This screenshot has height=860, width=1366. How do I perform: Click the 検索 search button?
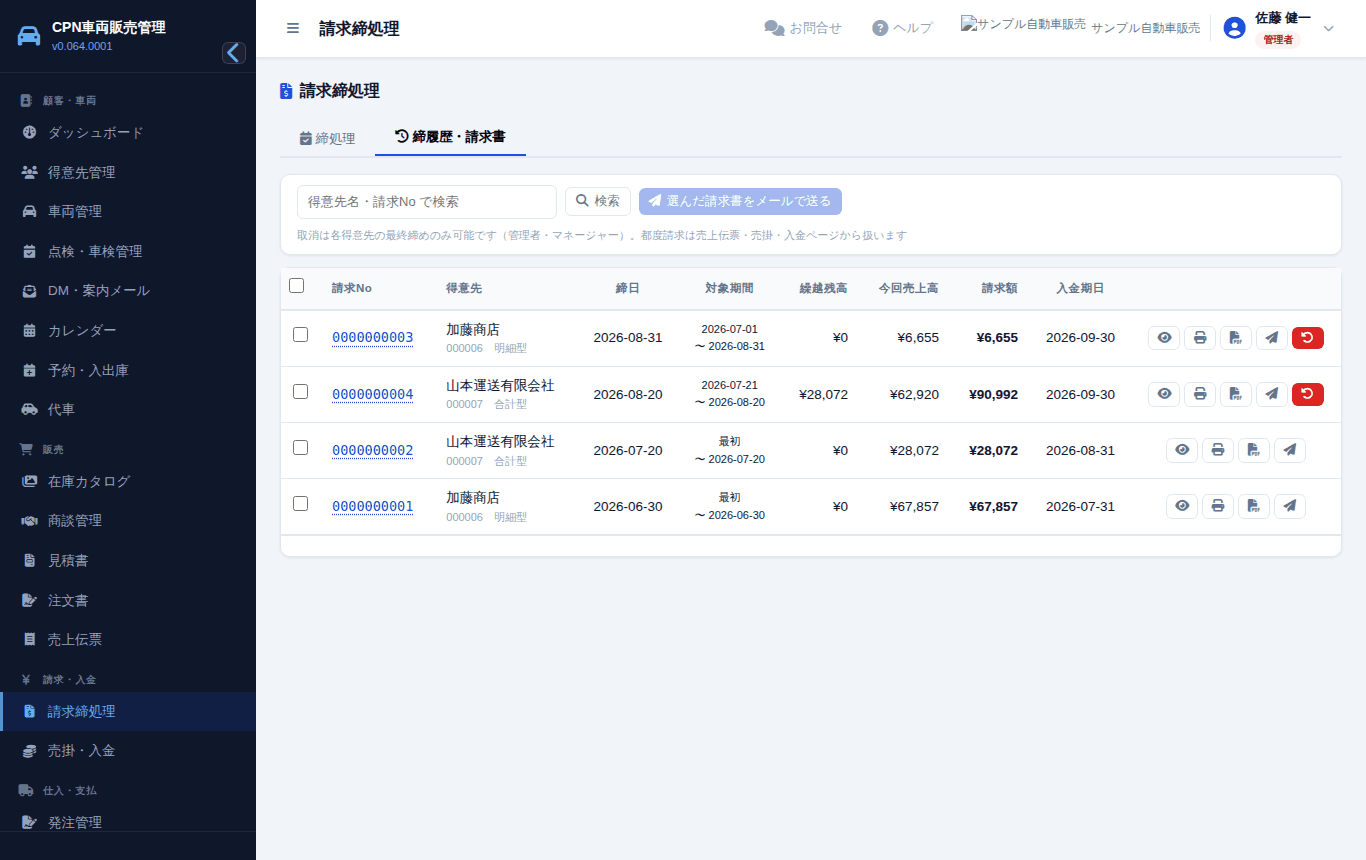pos(598,201)
